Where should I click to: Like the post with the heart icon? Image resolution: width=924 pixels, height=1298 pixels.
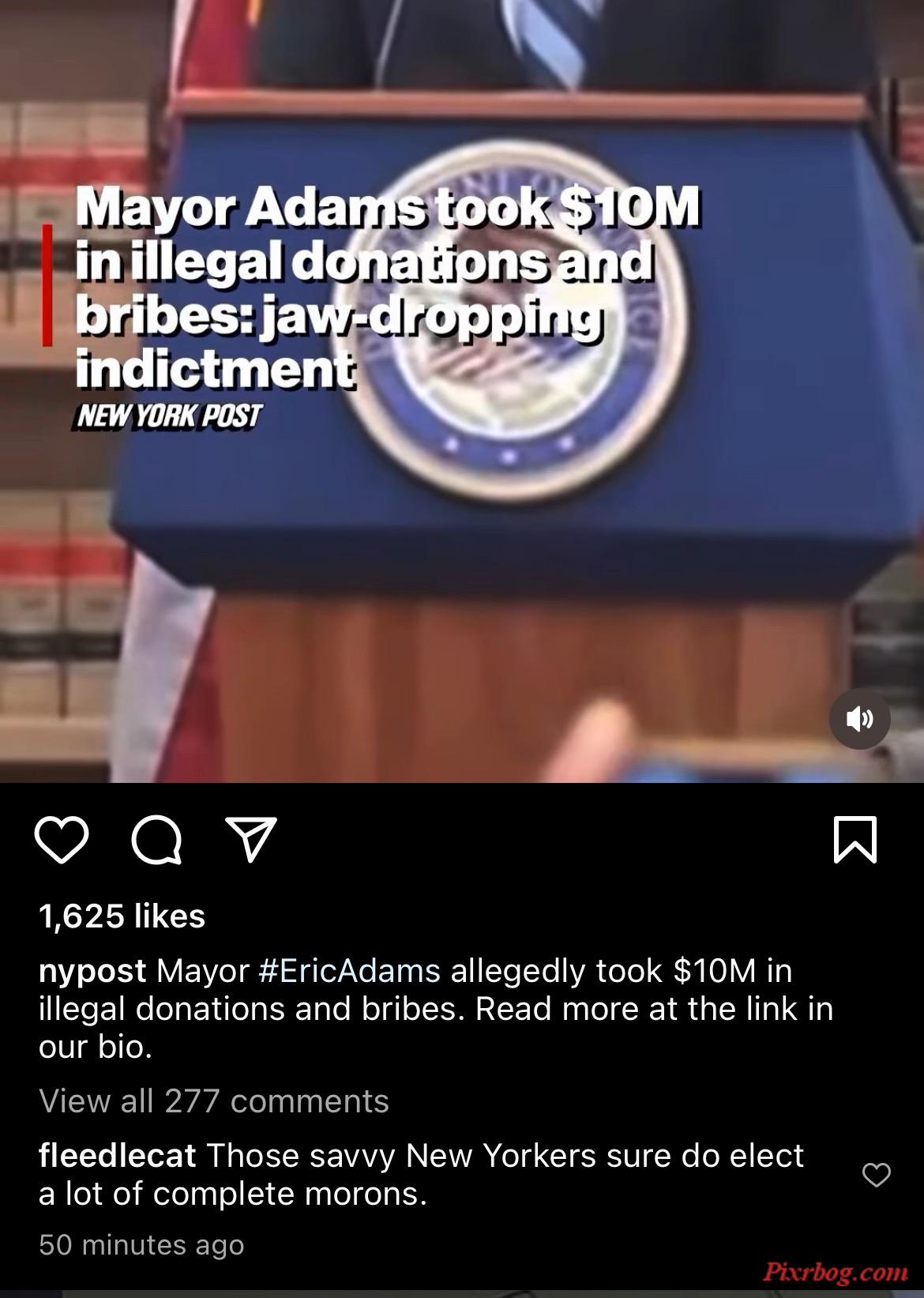pyautogui.click(x=62, y=839)
